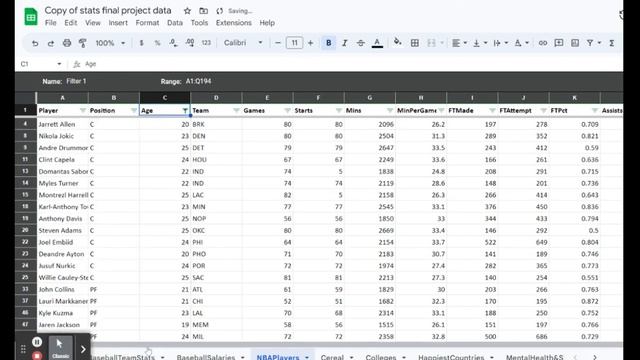640x360 pixels.
Task: Toggle the filter icon in toolbar
Action: 590,43
